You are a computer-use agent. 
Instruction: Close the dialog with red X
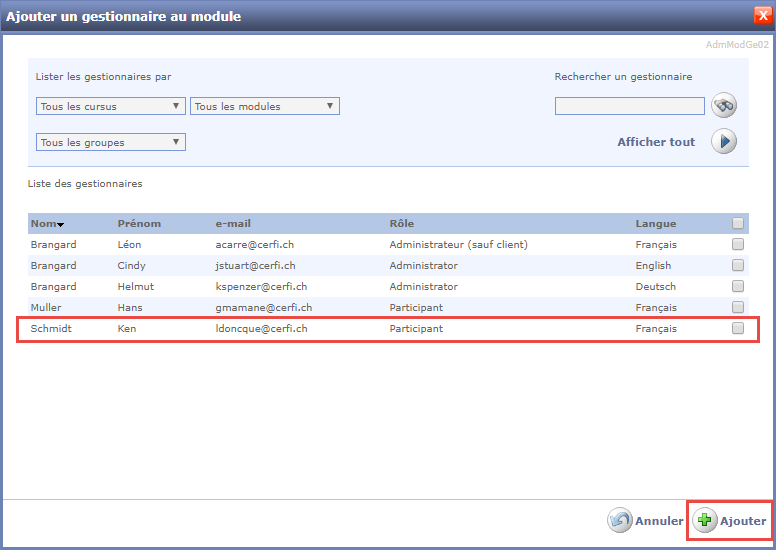tap(762, 16)
